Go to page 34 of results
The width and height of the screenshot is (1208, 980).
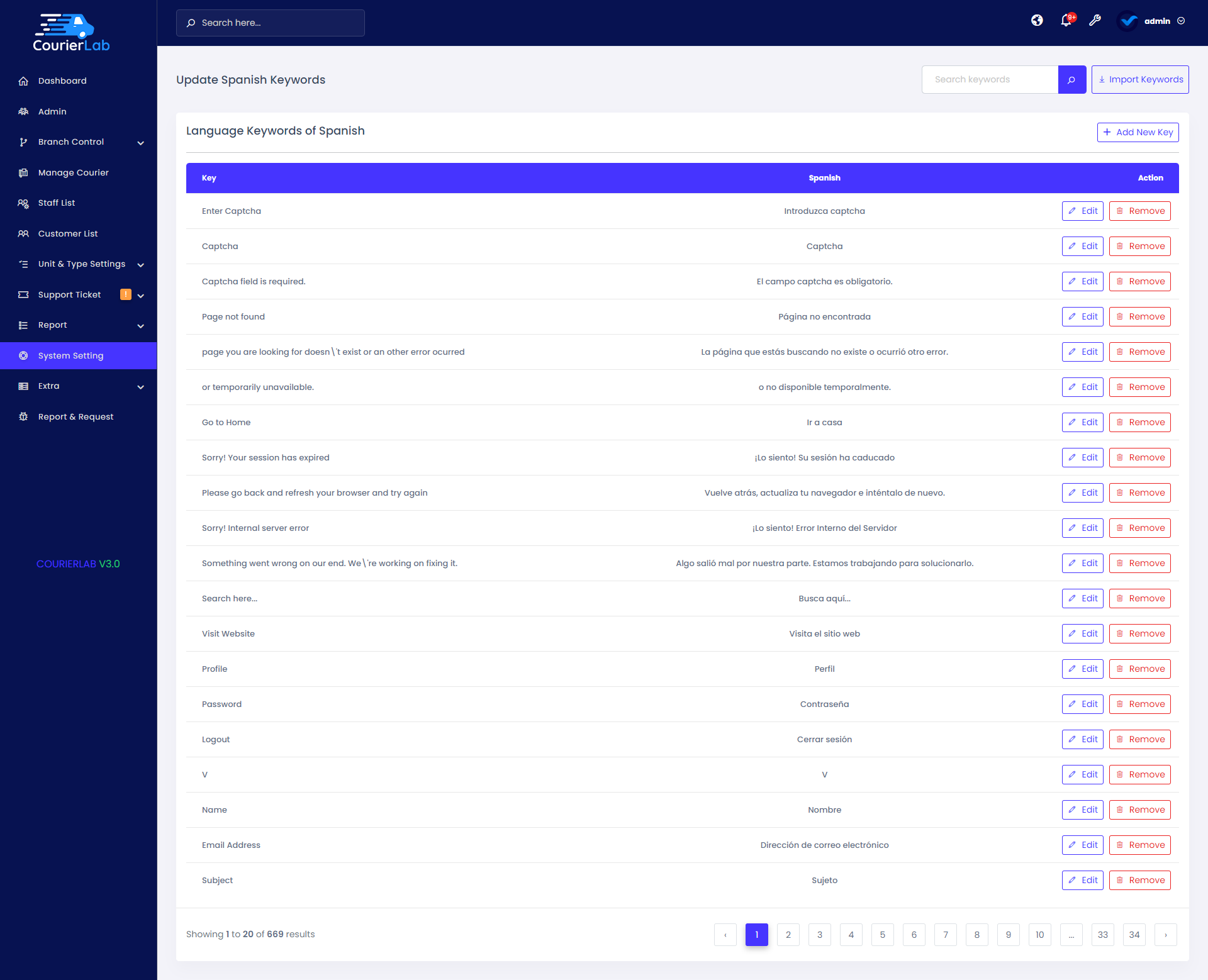coord(1134,935)
